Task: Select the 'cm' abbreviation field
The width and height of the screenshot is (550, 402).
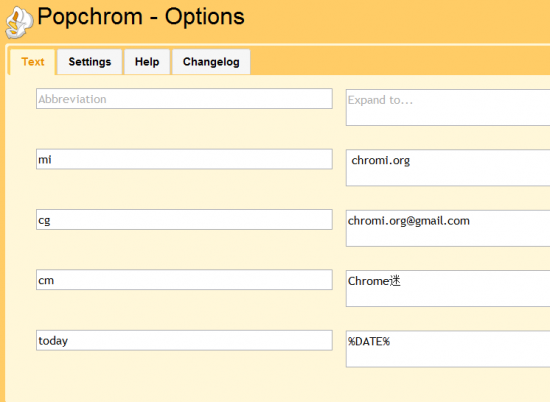Action: [184, 280]
